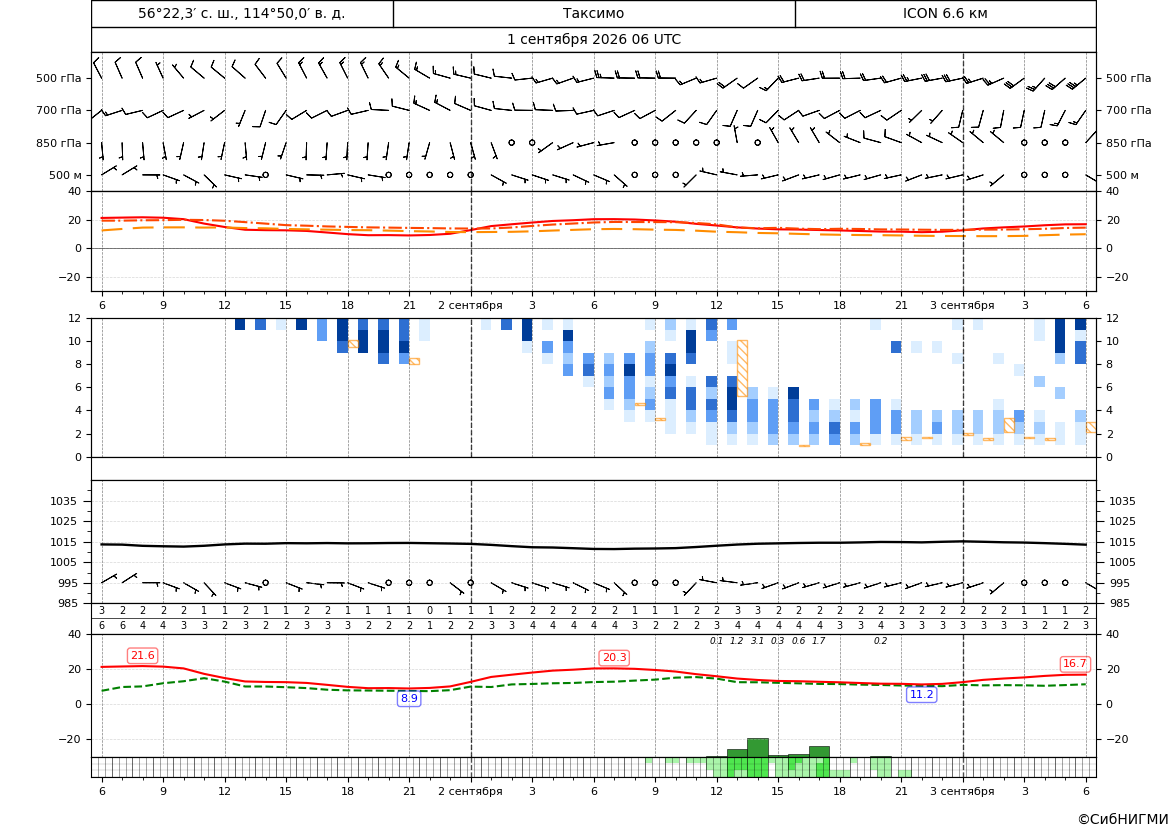Select the Таксимо station title cell
Image resolution: width=1169 pixels, height=827 pixels.
point(594,13)
